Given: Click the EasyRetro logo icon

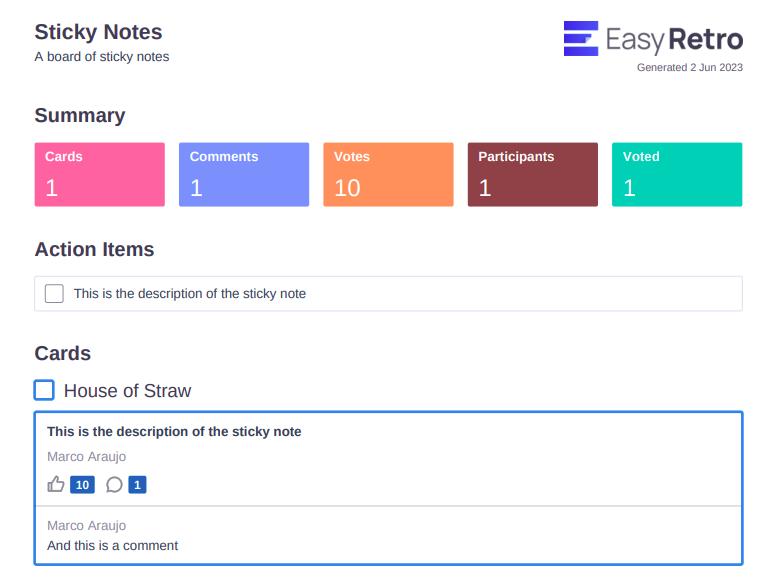Looking at the screenshot, I should (581, 38).
